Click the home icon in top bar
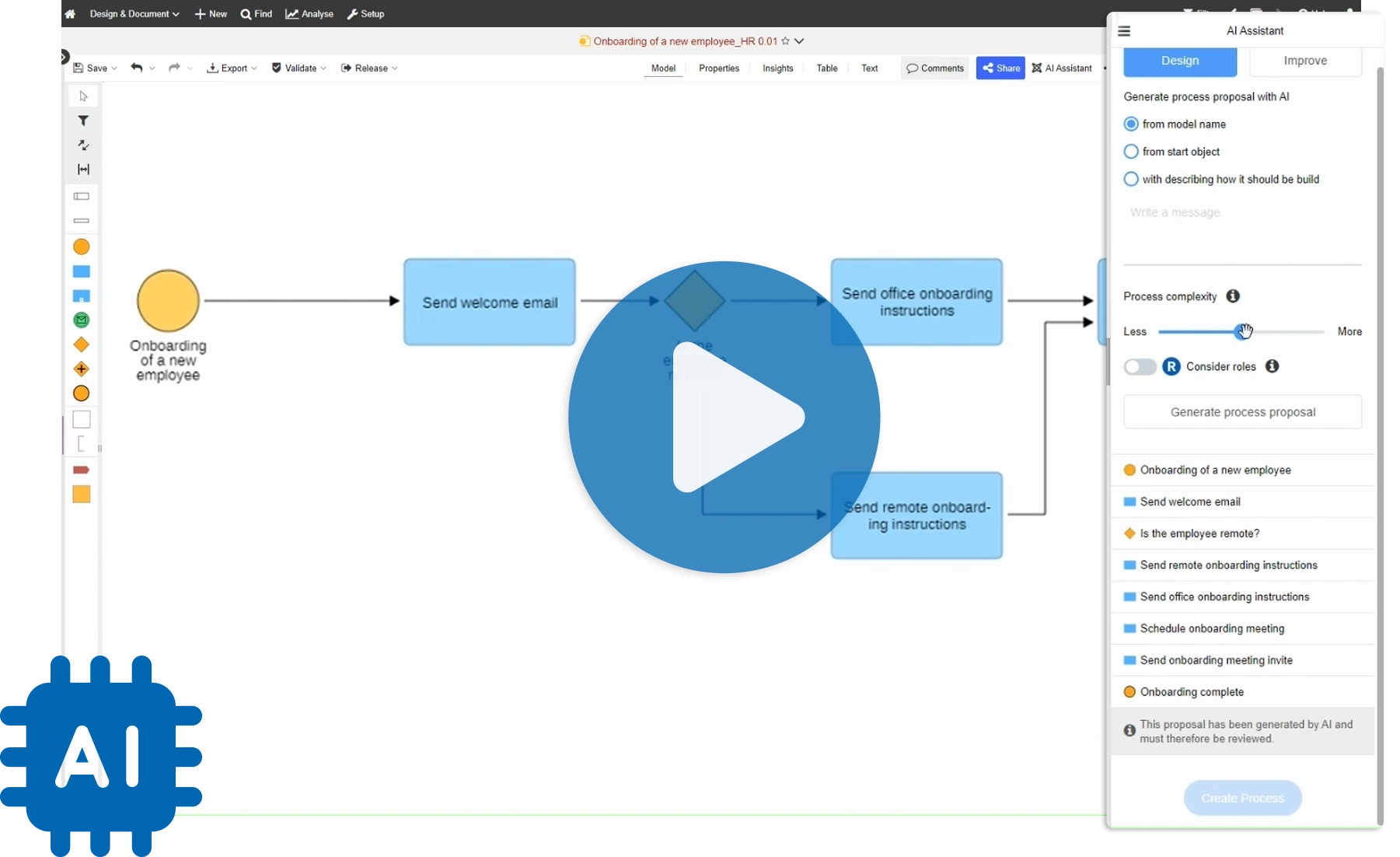 [70, 14]
